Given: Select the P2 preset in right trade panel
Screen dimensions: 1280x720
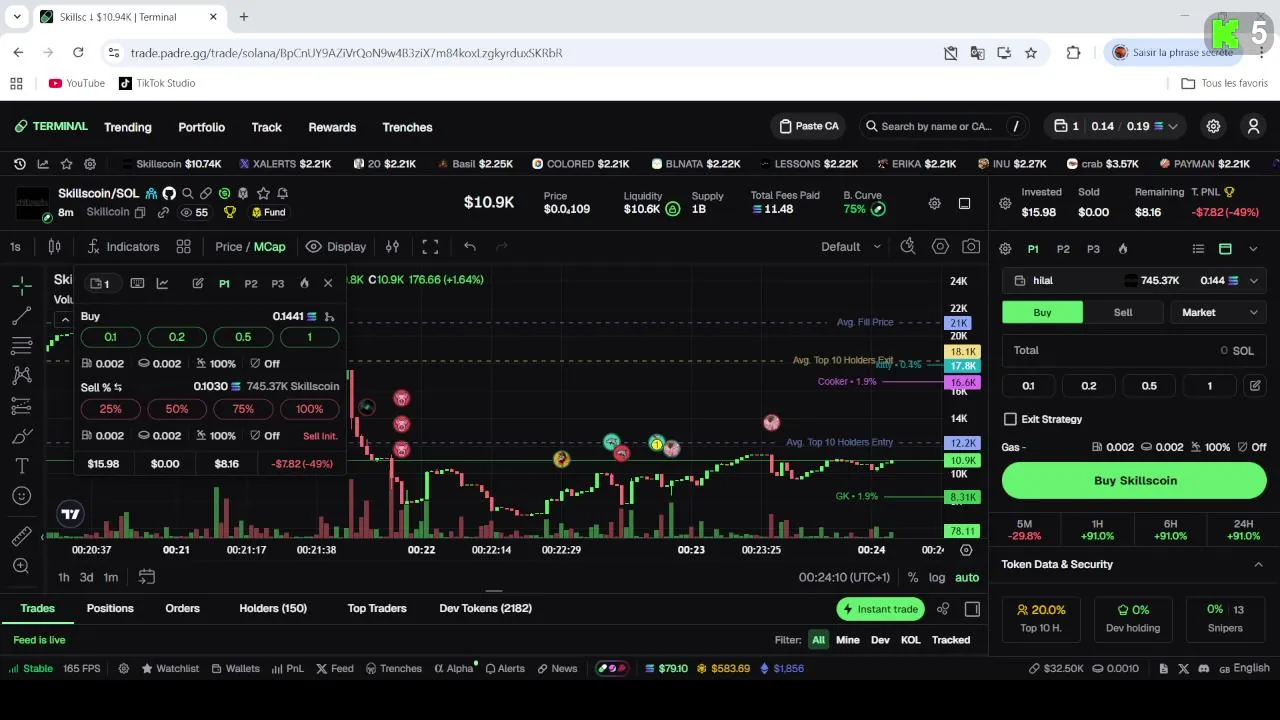Looking at the screenshot, I should pos(1063,249).
